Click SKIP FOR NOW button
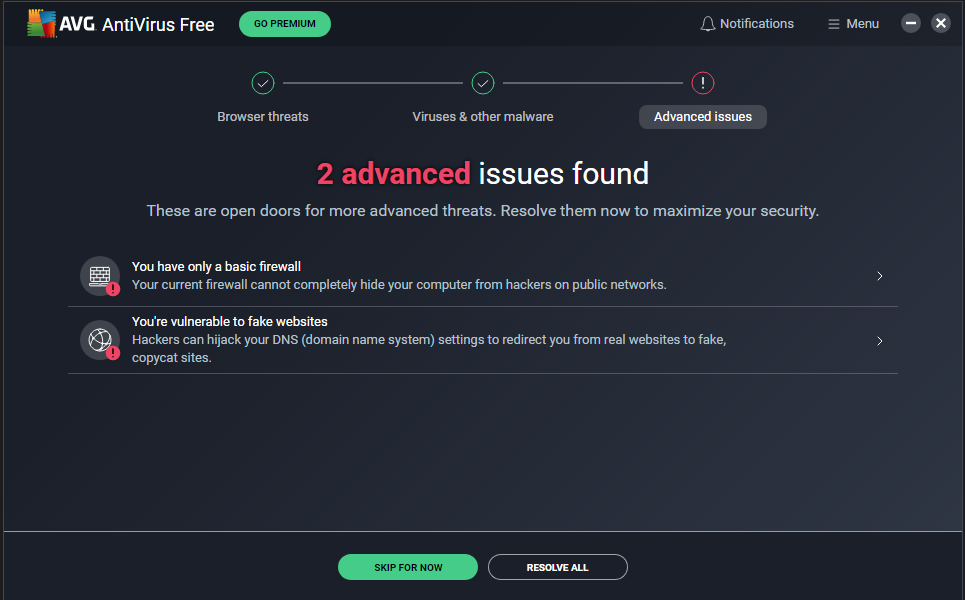 pyautogui.click(x=408, y=567)
